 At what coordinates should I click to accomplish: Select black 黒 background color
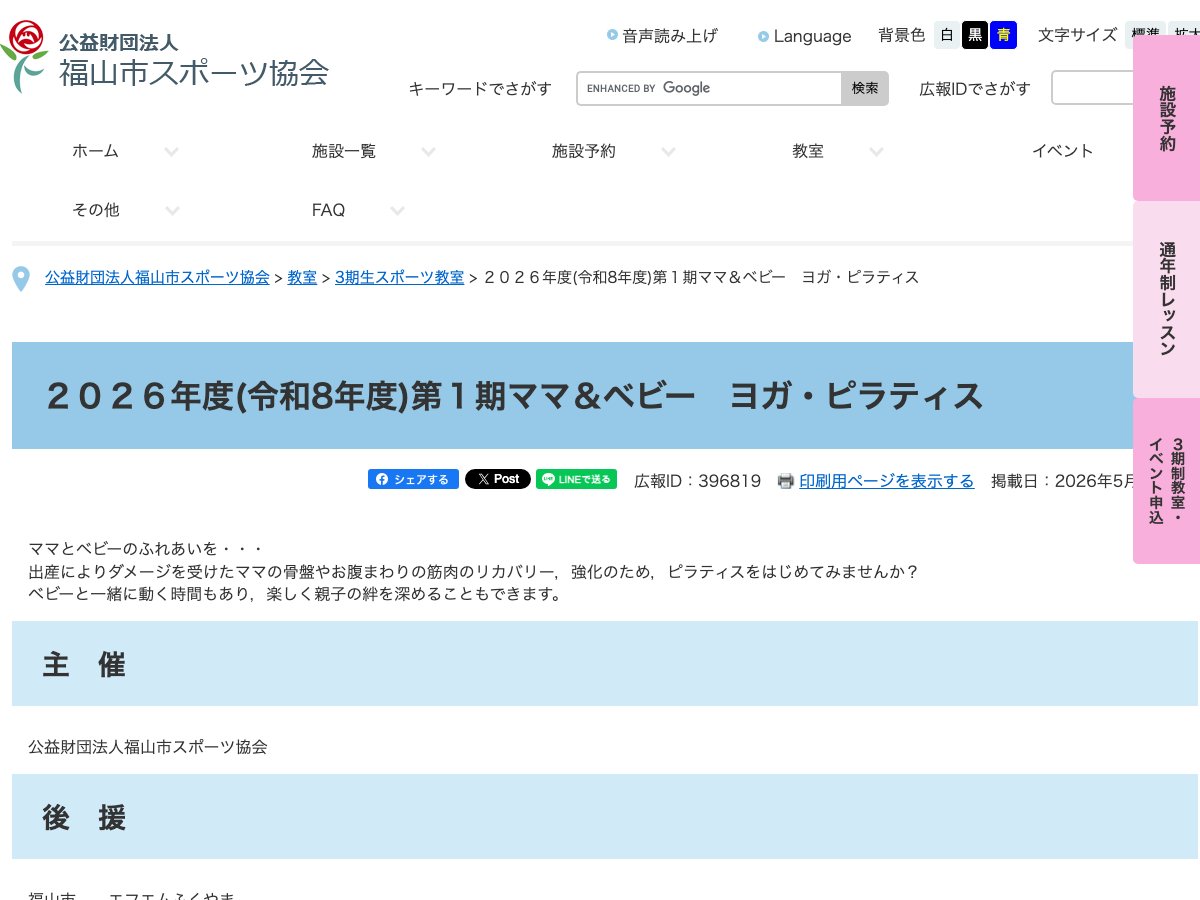(x=975, y=35)
